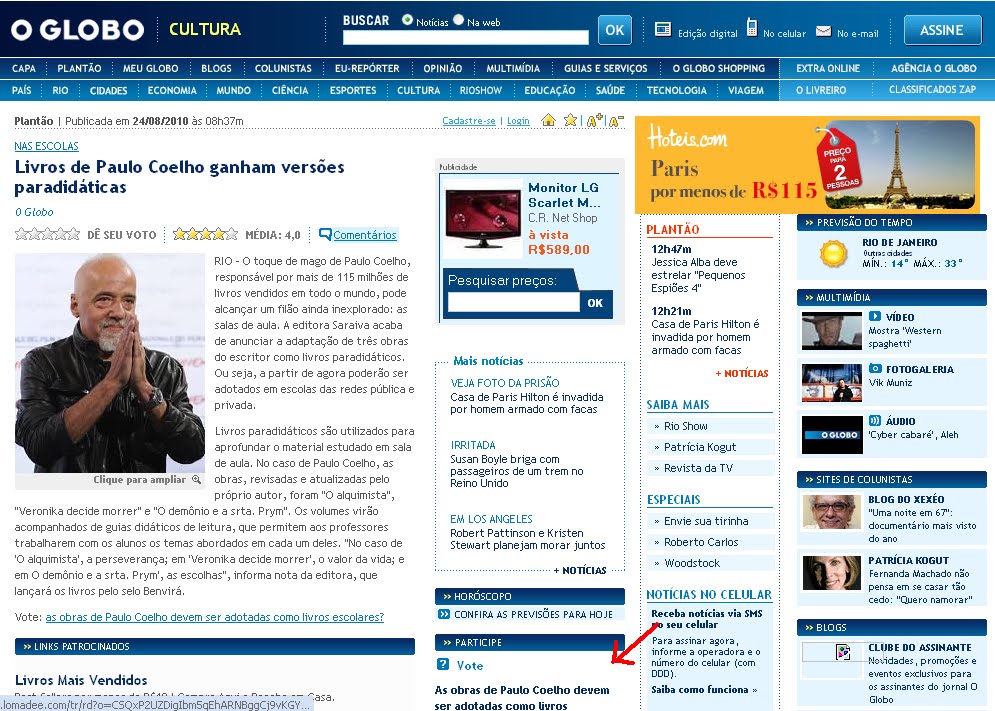Viewport: 995px width, 711px height.
Task: Open the Woodstock special link
Action: click(x=692, y=563)
